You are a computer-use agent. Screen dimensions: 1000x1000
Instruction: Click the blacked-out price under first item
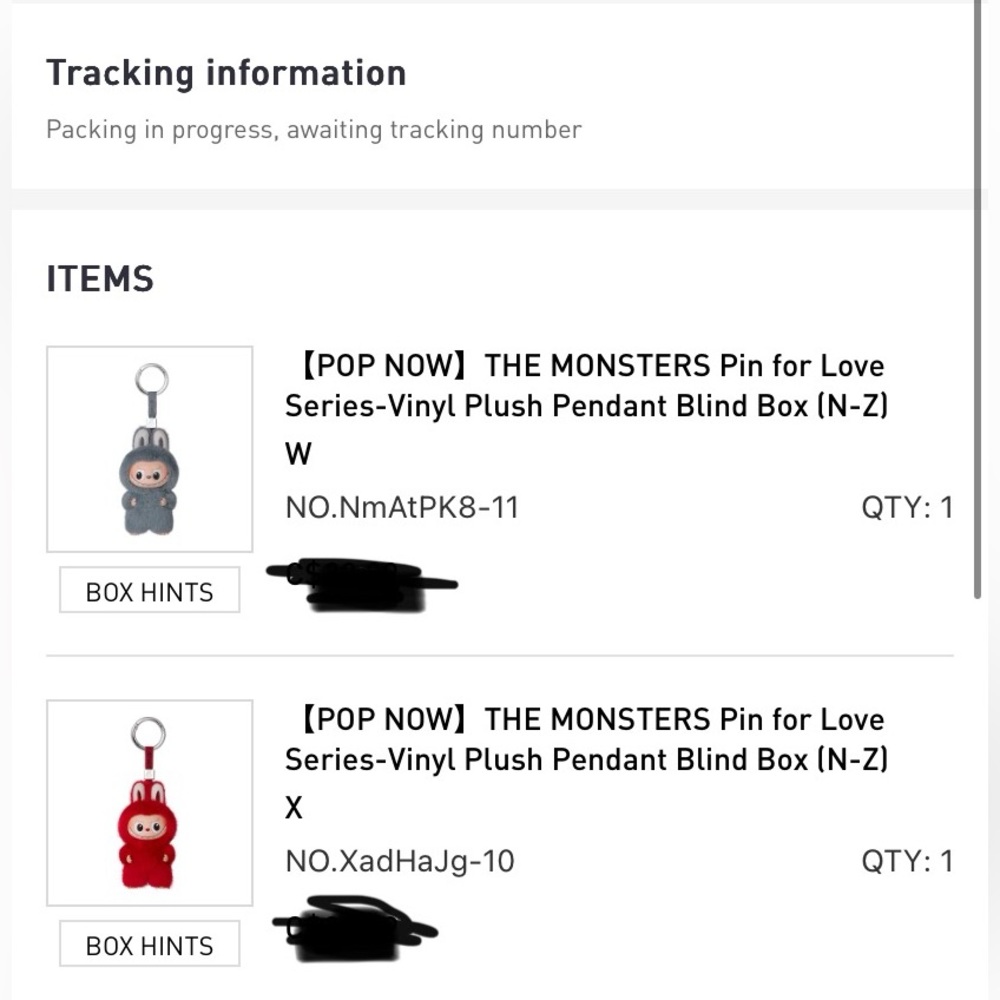(360, 584)
